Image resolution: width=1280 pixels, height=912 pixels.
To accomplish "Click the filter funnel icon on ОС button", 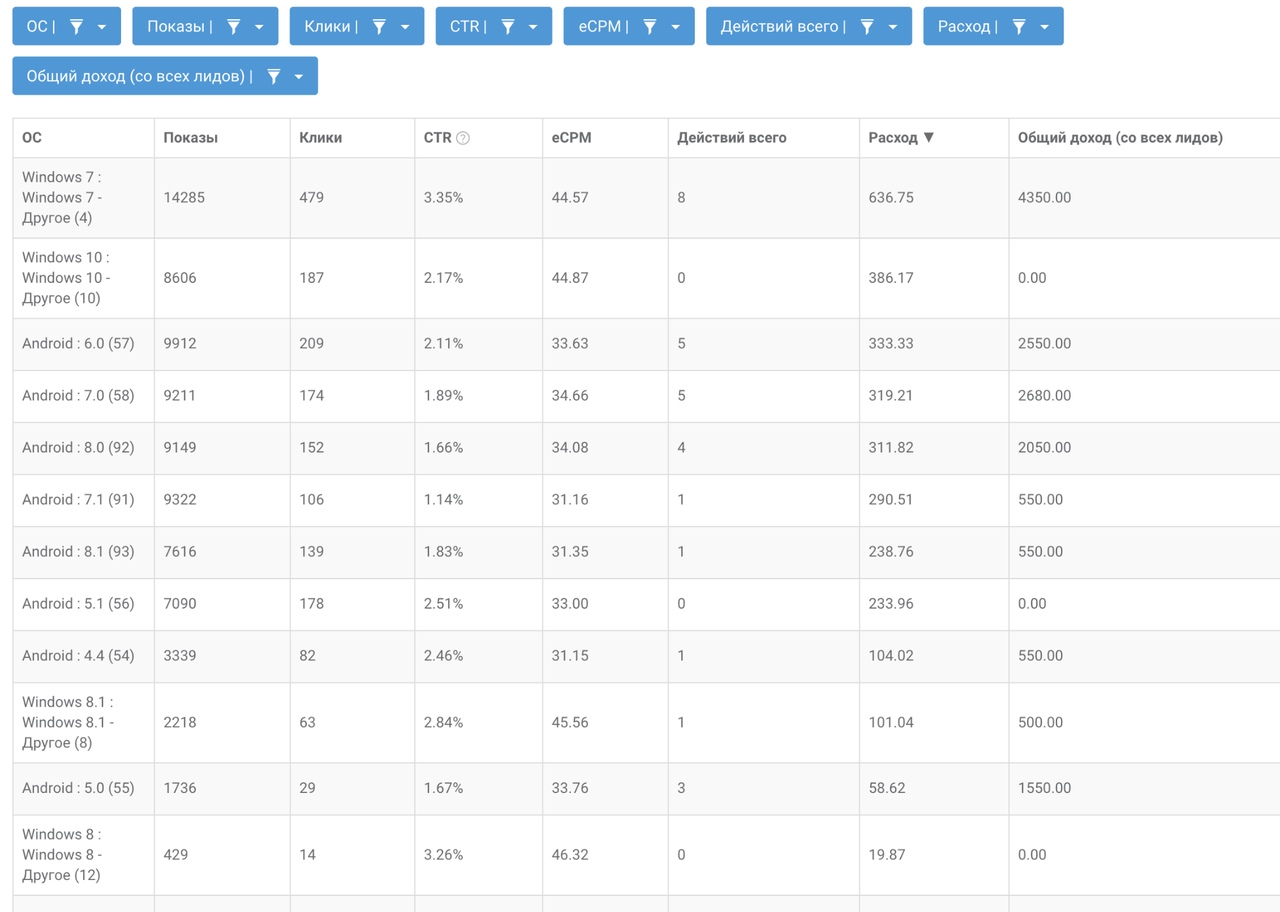I will coord(76,27).
